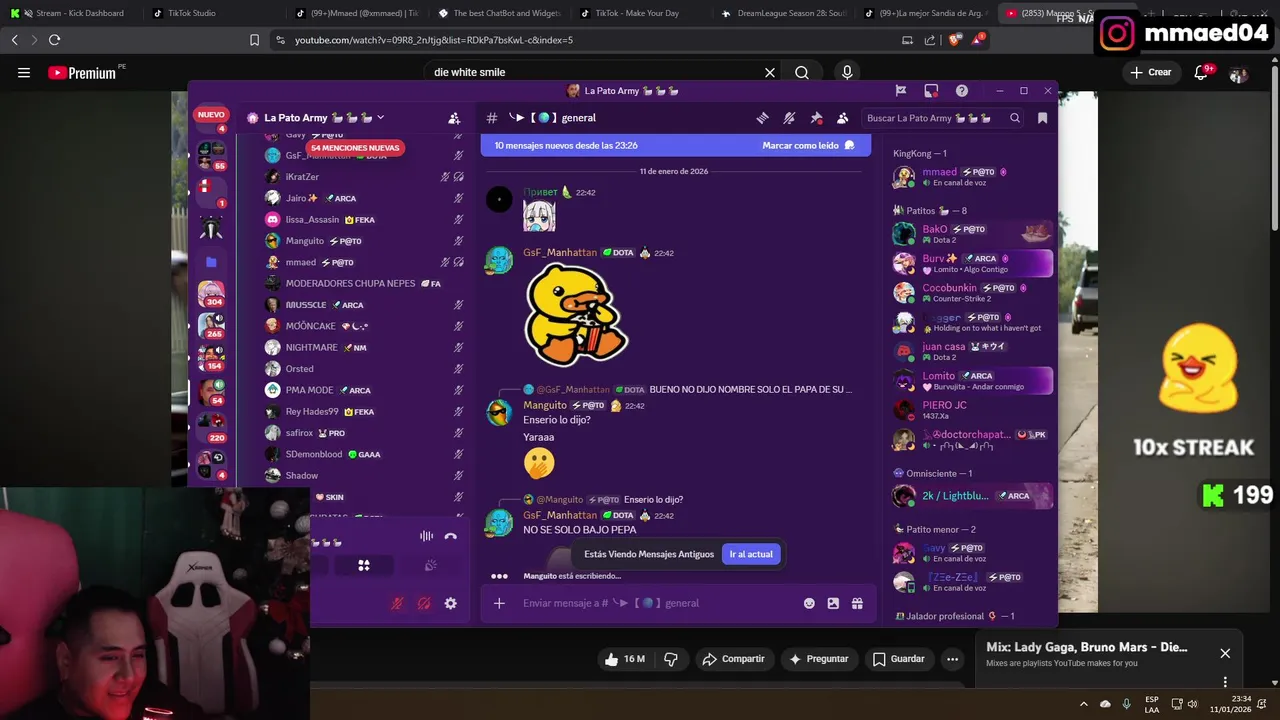The height and width of the screenshot is (720, 1280).
Task: Dislike the YouTube video
Action: pos(671,659)
